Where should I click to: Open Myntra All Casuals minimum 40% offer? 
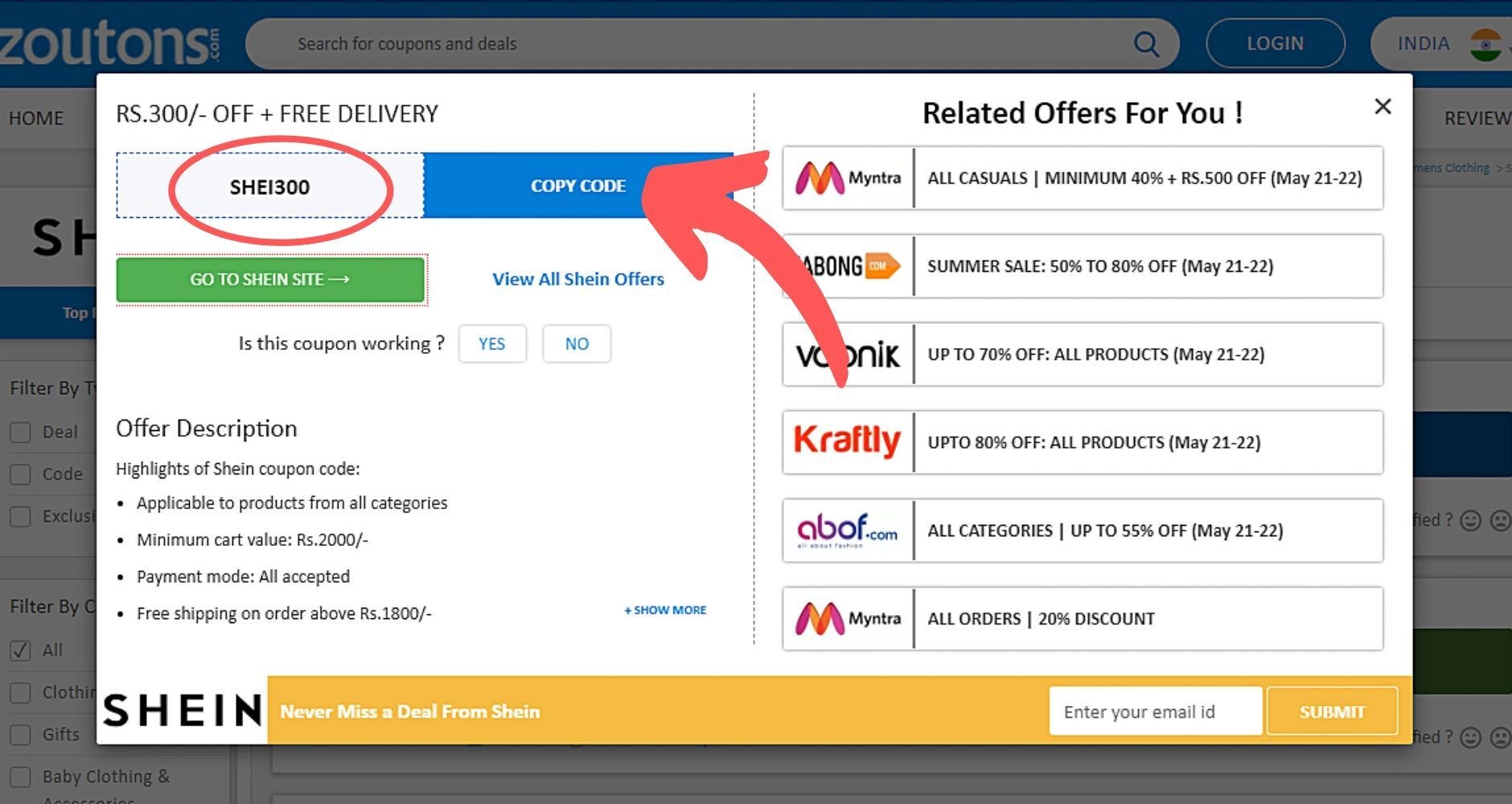click(x=1083, y=178)
